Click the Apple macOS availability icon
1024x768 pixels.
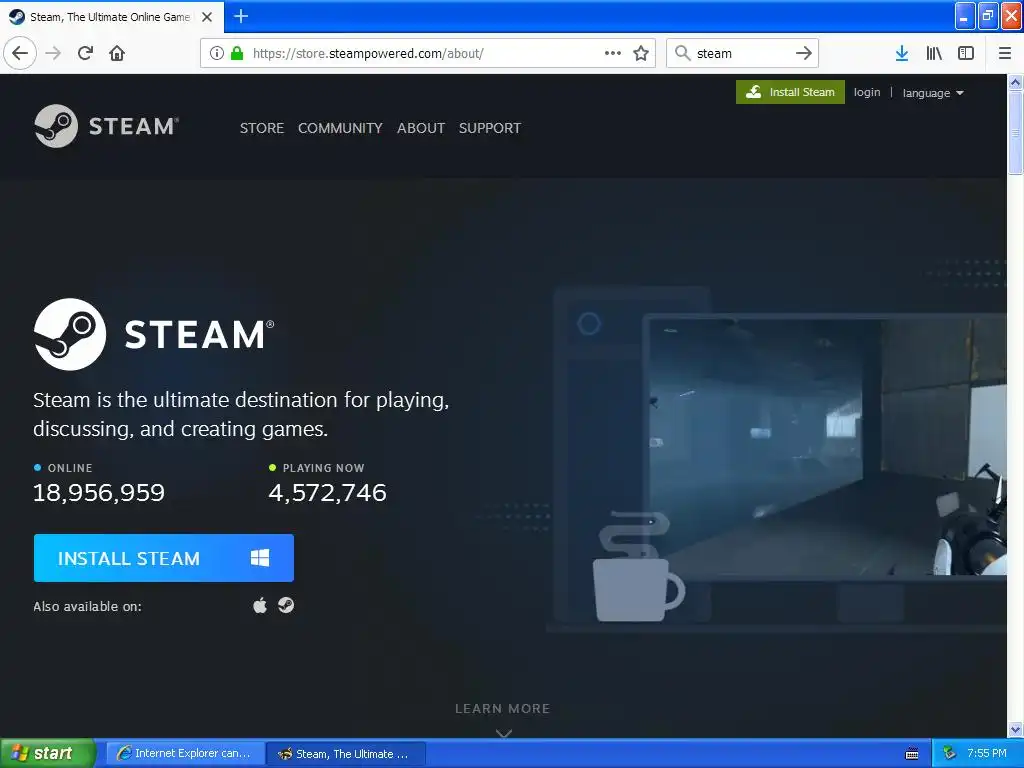click(x=260, y=605)
